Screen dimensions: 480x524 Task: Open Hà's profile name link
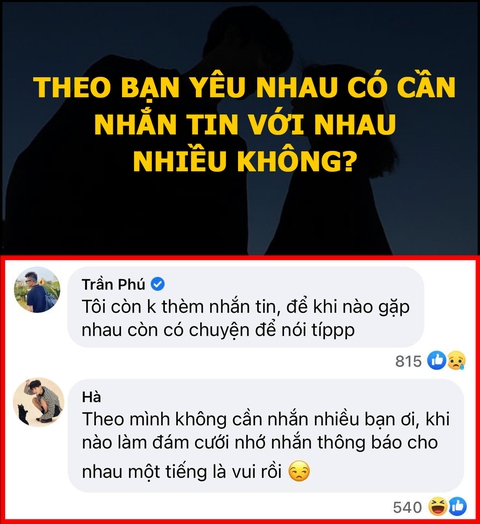tap(91, 397)
